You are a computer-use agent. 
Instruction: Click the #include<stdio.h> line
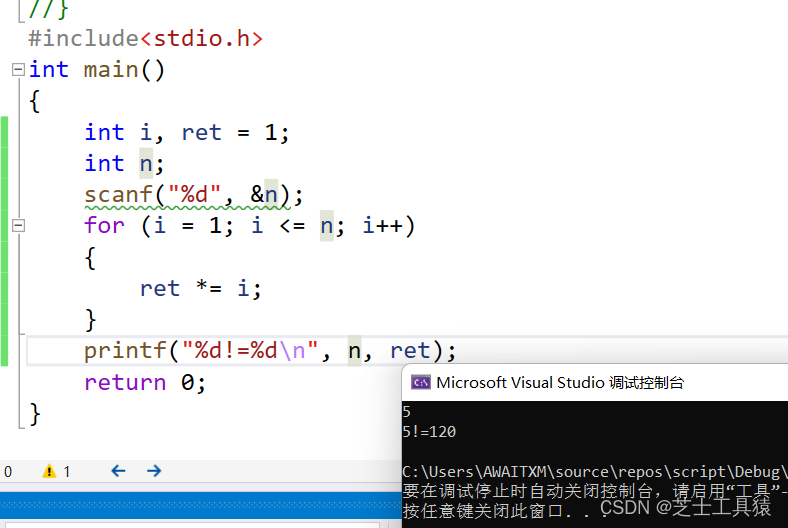tap(145, 38)
